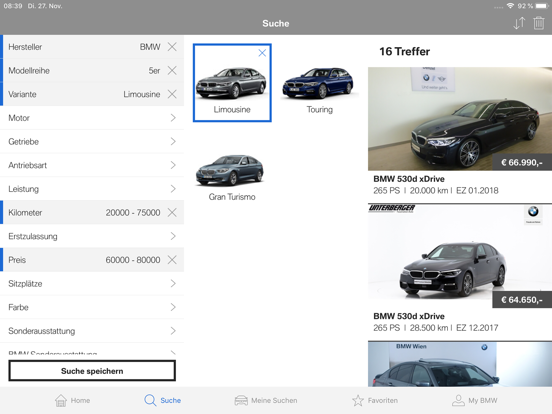Open the Sonderausstattung filter
This screenshot has height=414, width=552.
coord(92,331)
